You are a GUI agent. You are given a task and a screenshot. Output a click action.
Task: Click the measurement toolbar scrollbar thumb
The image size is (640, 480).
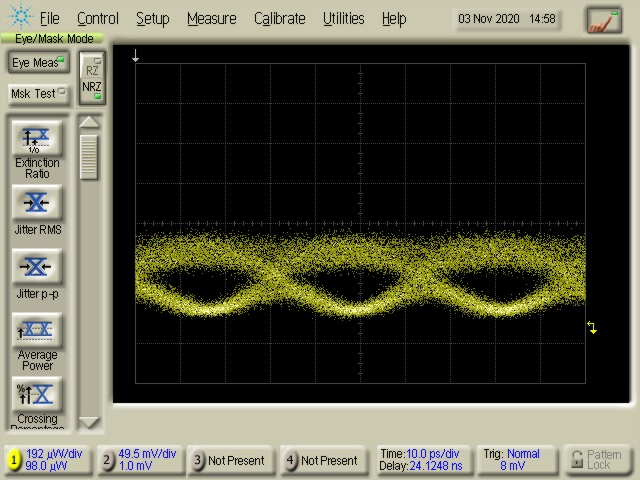point(90,157)
